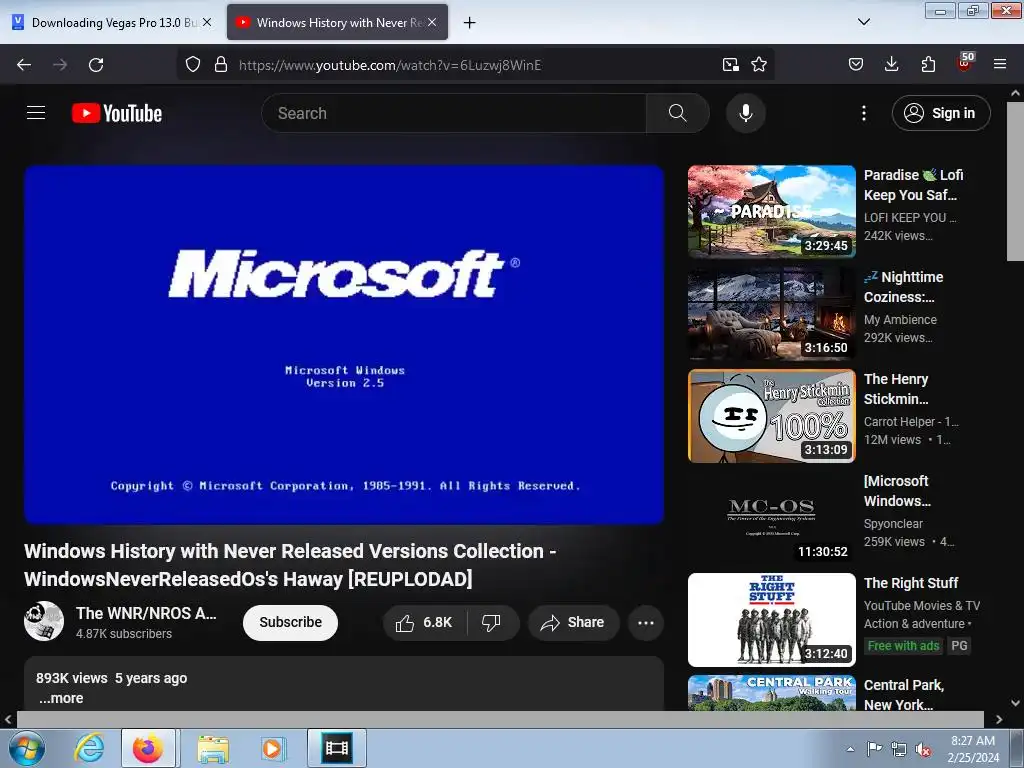Screen dimensions: 1024x768
Task: Open the Paradise Lofi thumbnail
Action: (x=771, y=212)
